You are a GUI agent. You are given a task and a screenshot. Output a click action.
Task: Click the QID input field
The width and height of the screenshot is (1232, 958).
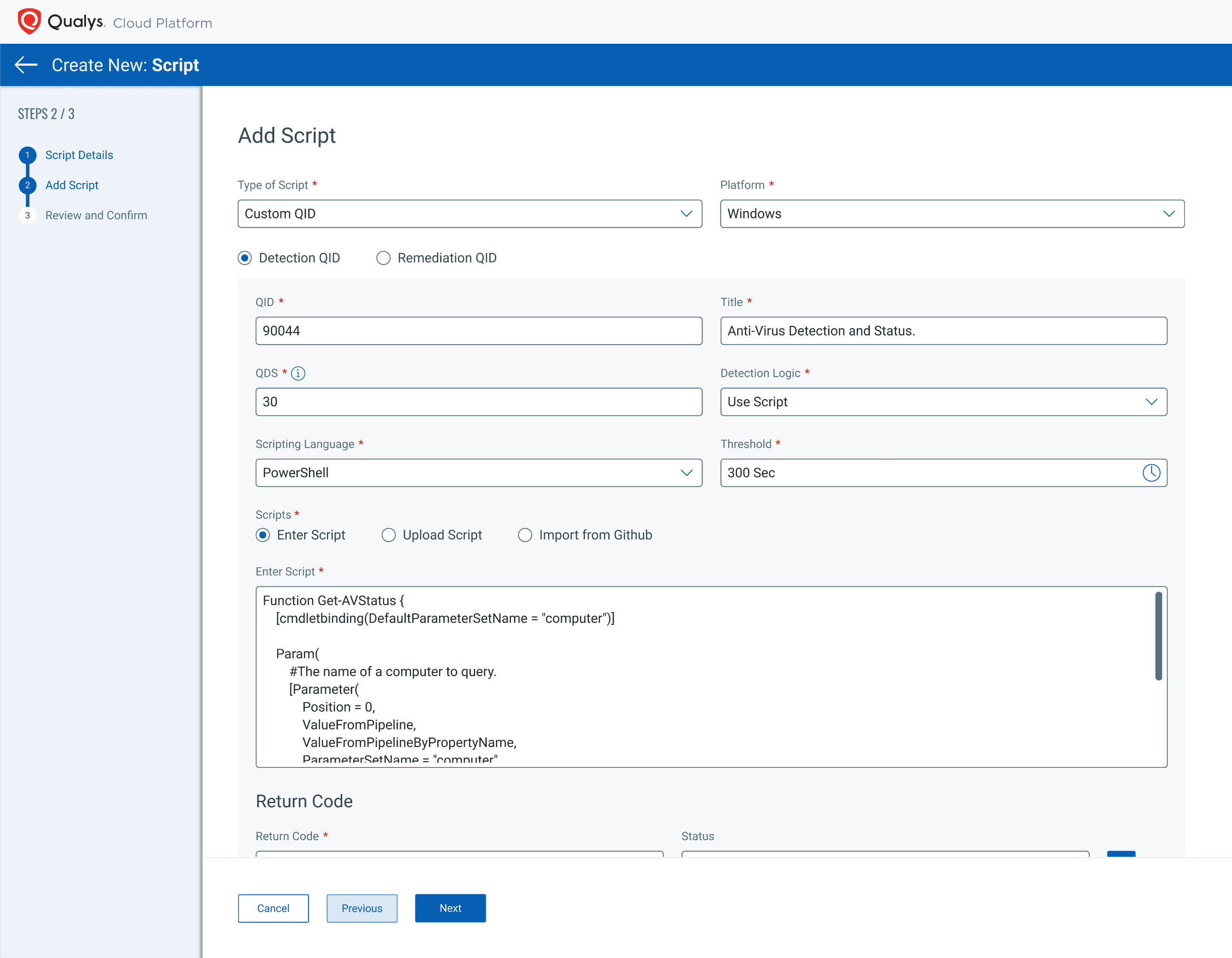(478, 330)
